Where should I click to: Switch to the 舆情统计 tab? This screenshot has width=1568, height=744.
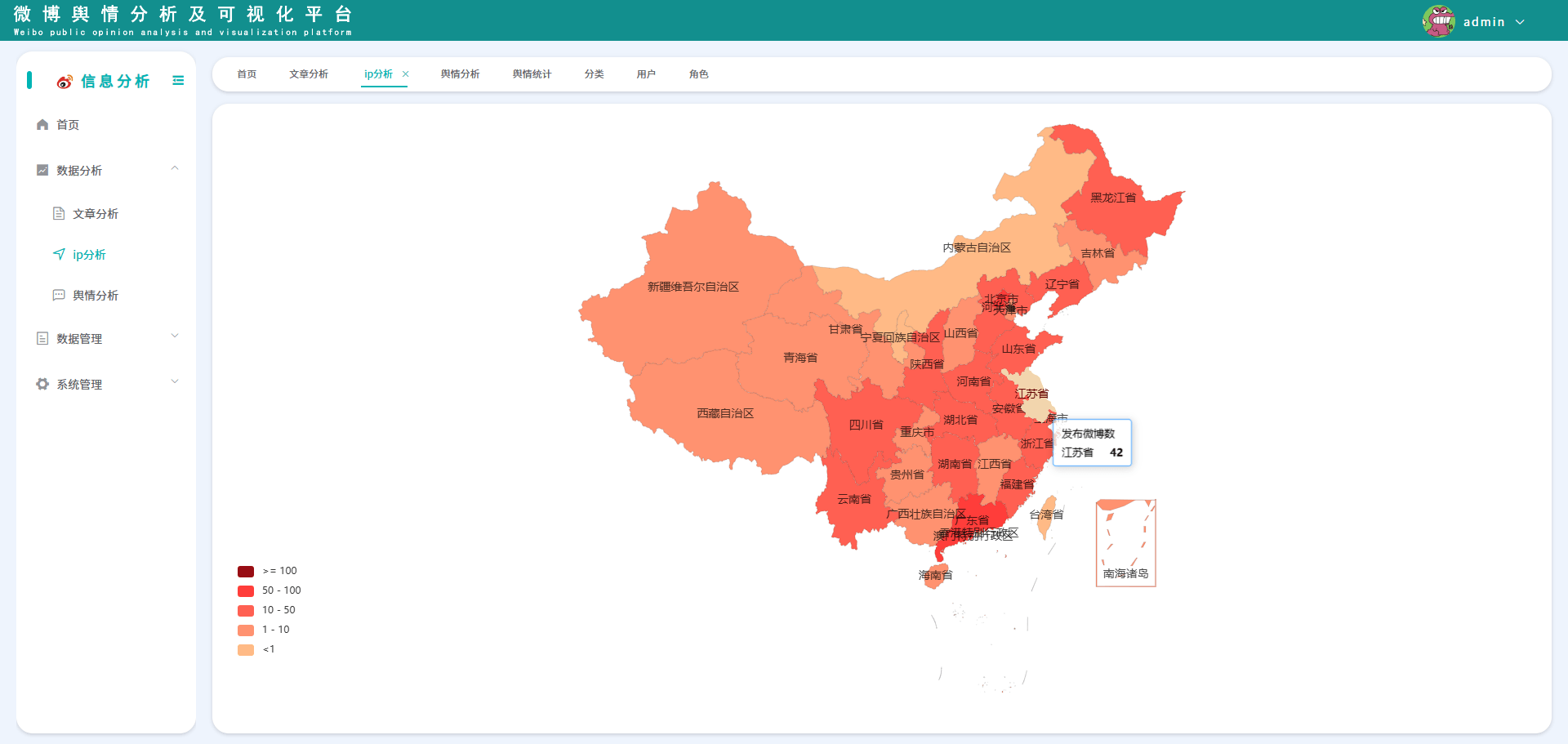point(532,74)
